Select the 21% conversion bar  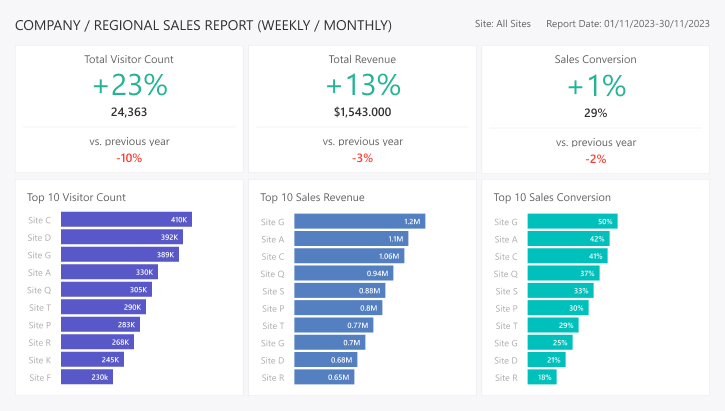(547, 360)
